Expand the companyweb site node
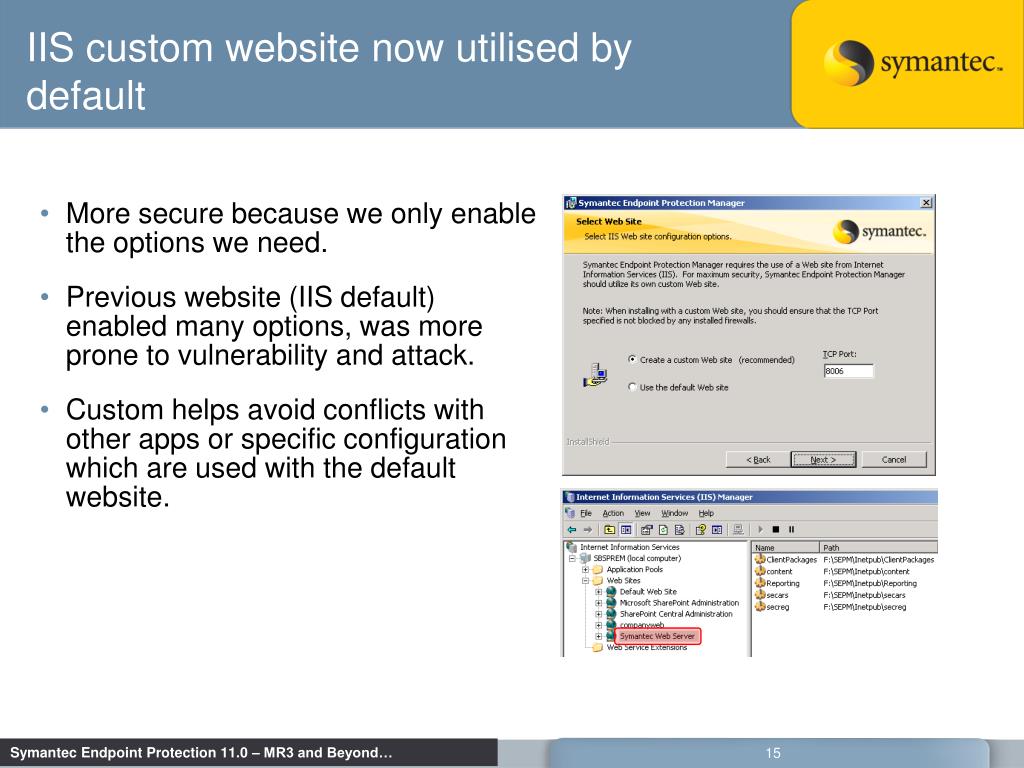 (598, 625)
